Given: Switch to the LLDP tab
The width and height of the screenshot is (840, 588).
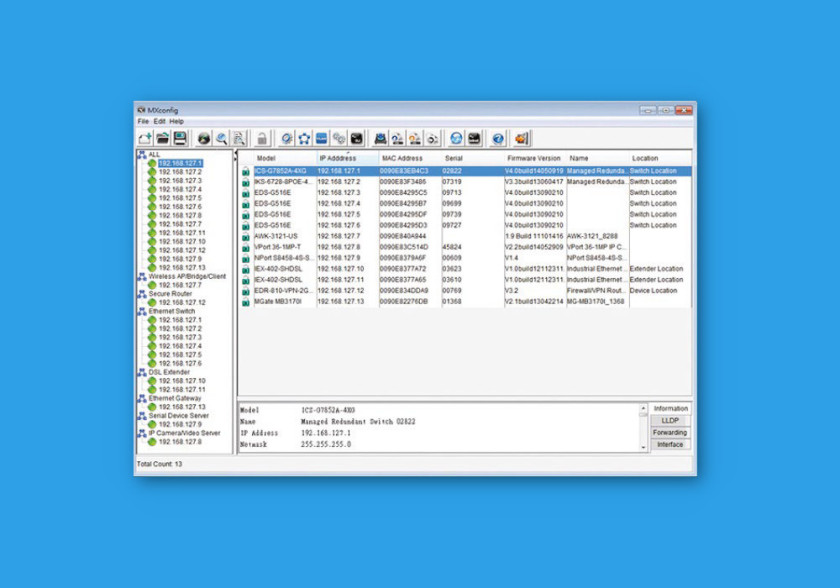Looking at the screenshot, I should [x=670, y=420].
